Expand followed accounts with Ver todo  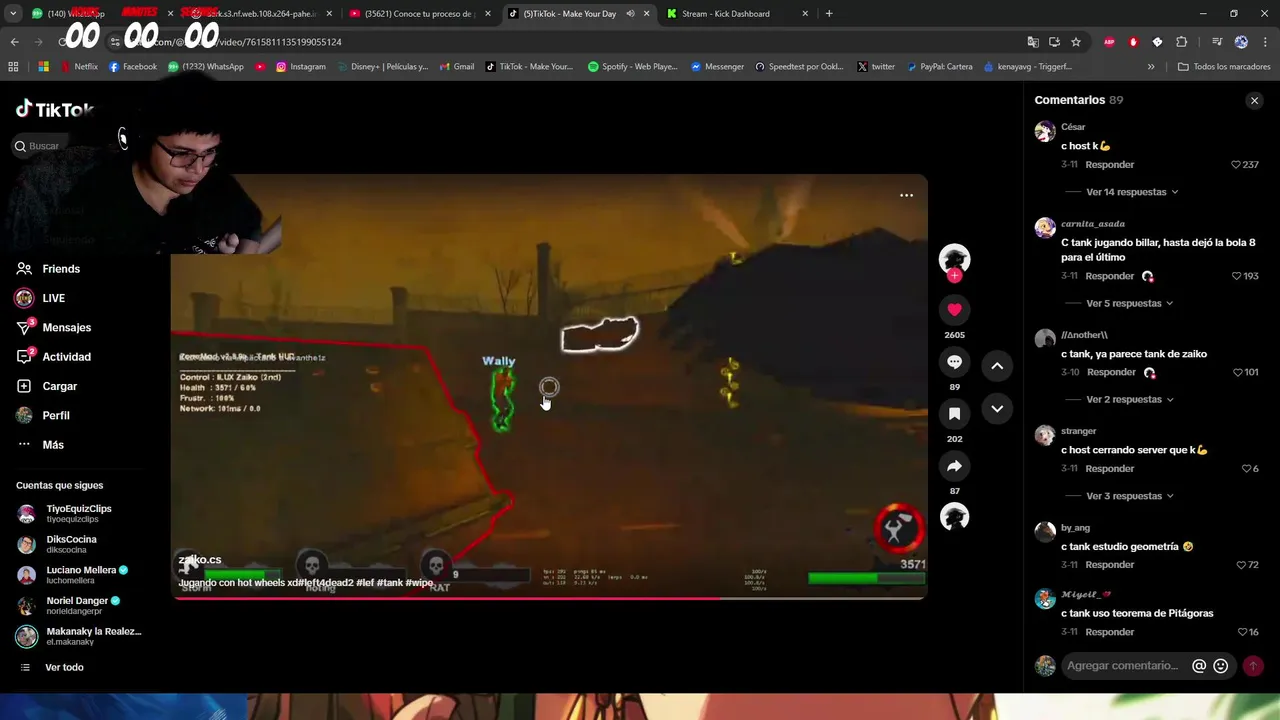64,667
